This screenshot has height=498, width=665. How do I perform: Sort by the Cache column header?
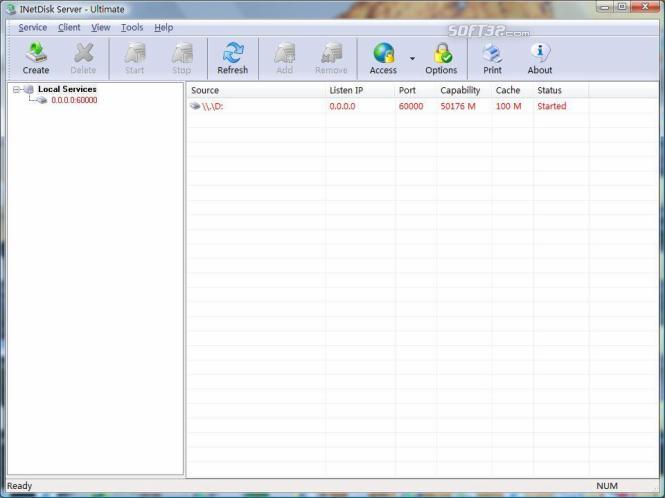[513, 90]
